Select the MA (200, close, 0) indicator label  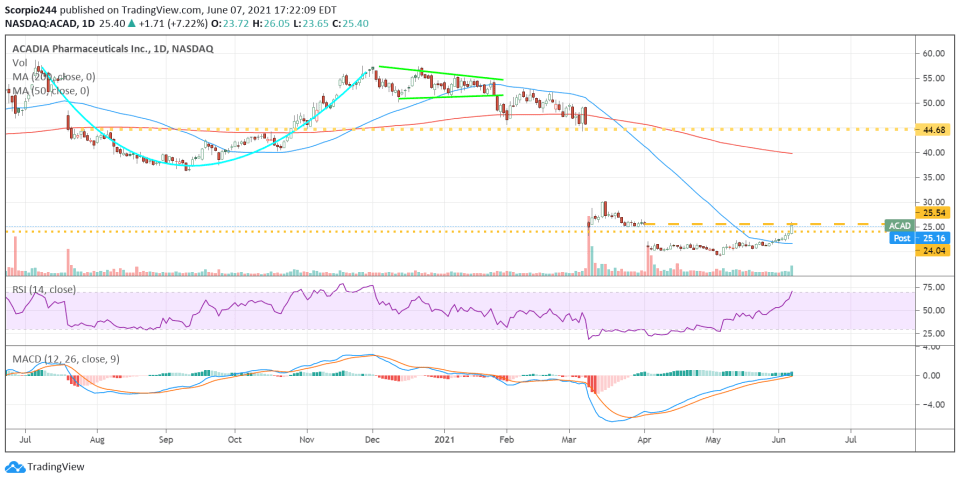(x=53, y=77)
